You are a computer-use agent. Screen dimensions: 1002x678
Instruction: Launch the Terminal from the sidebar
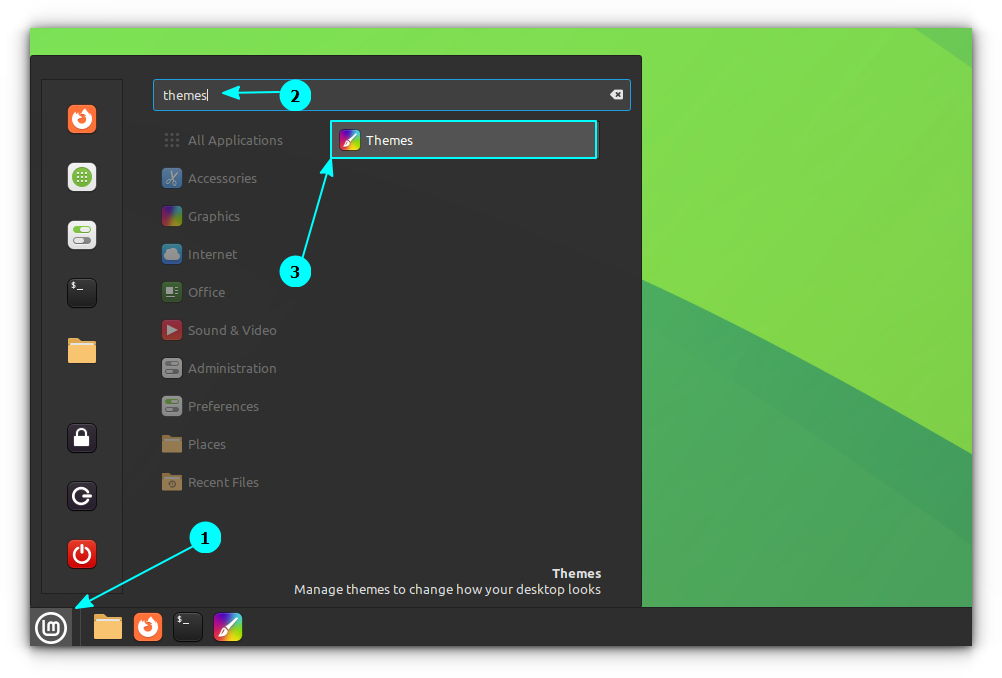pyautogui.click(x=81, y=293)
